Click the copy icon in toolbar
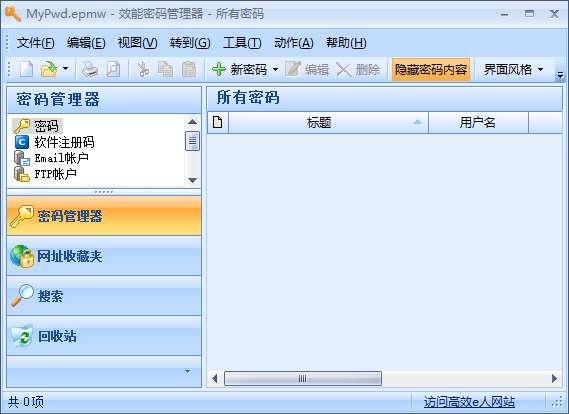569x414 pixels. pos(165,69)
